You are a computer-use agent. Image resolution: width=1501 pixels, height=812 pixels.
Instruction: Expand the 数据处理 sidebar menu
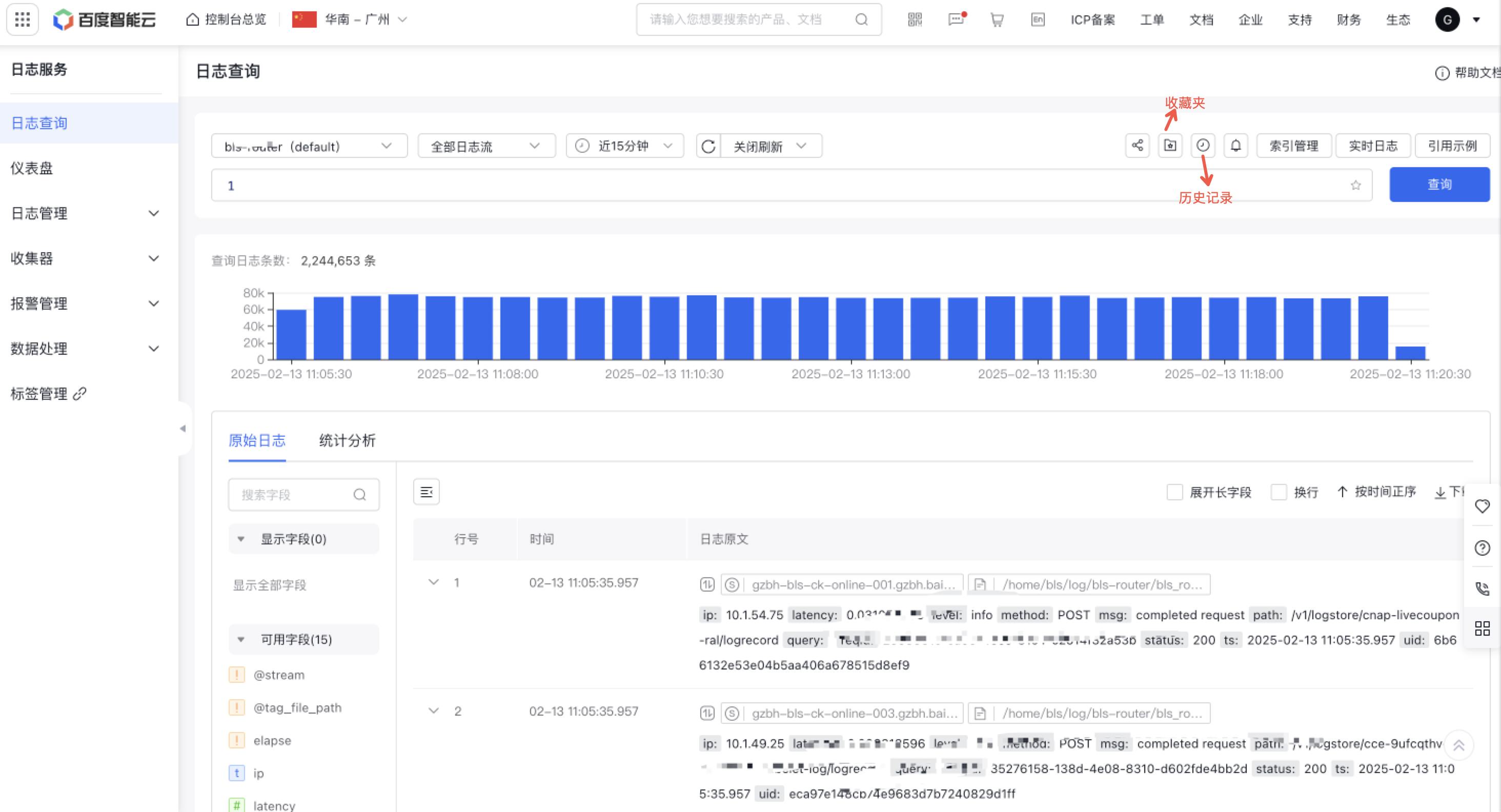(x=85, y=349)
